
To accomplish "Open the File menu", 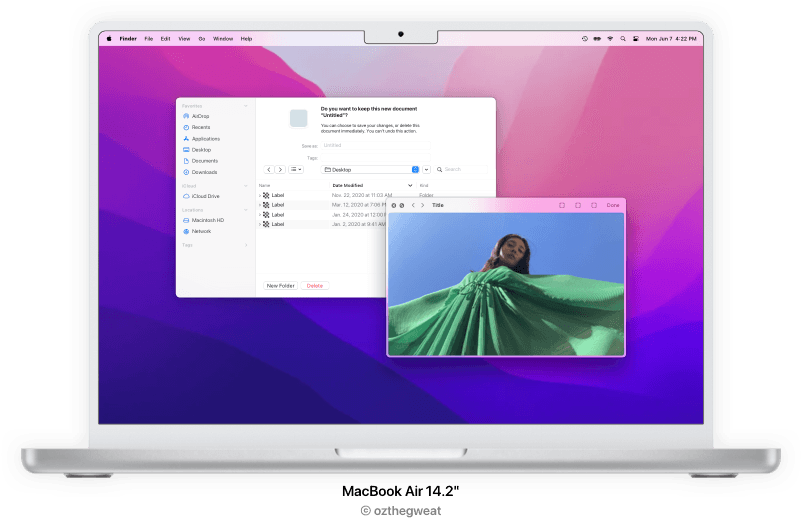I will tap(149, 38).
